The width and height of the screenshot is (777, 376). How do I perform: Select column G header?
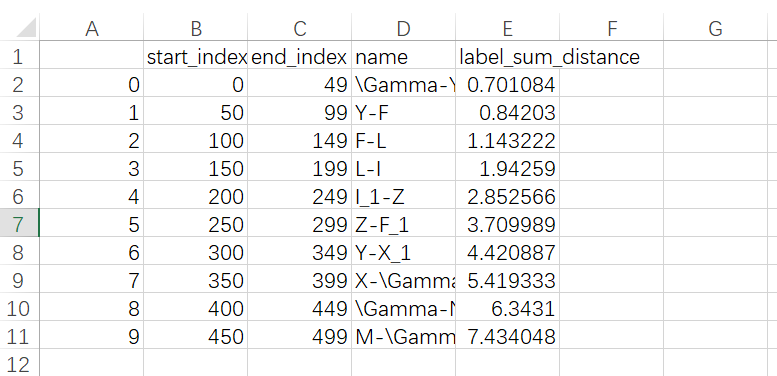715,27
